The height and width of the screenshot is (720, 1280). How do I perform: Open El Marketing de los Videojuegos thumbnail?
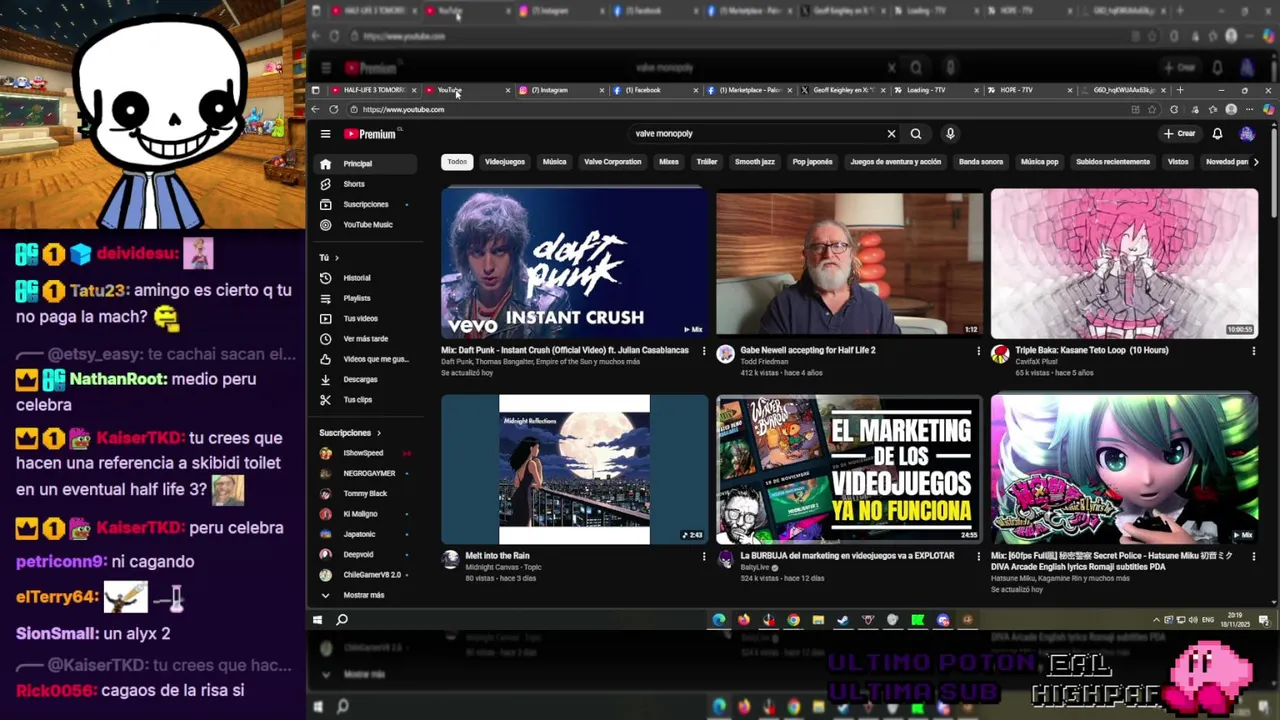[x=849, y=470]
